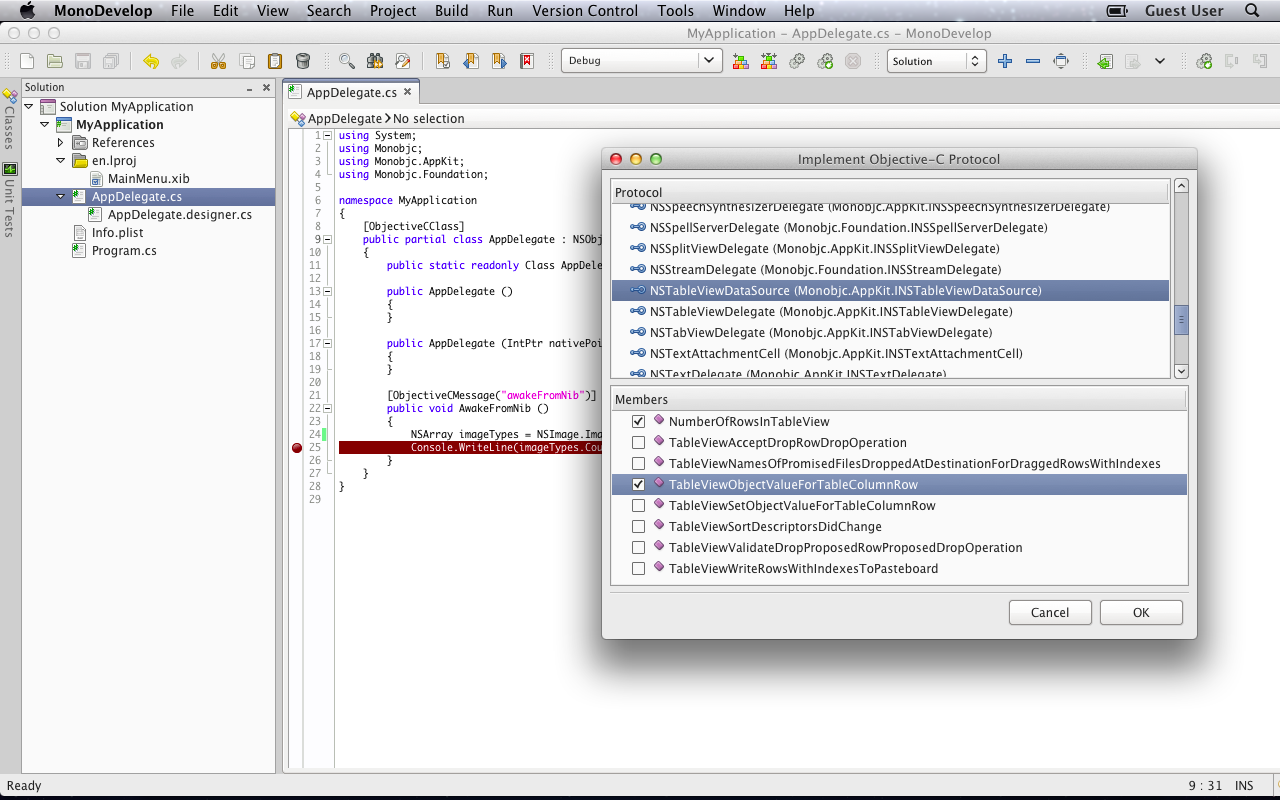This screenshot has width=1280, height=800.
Task: Click the Paste clipboard icon
Action: [274, 61]
